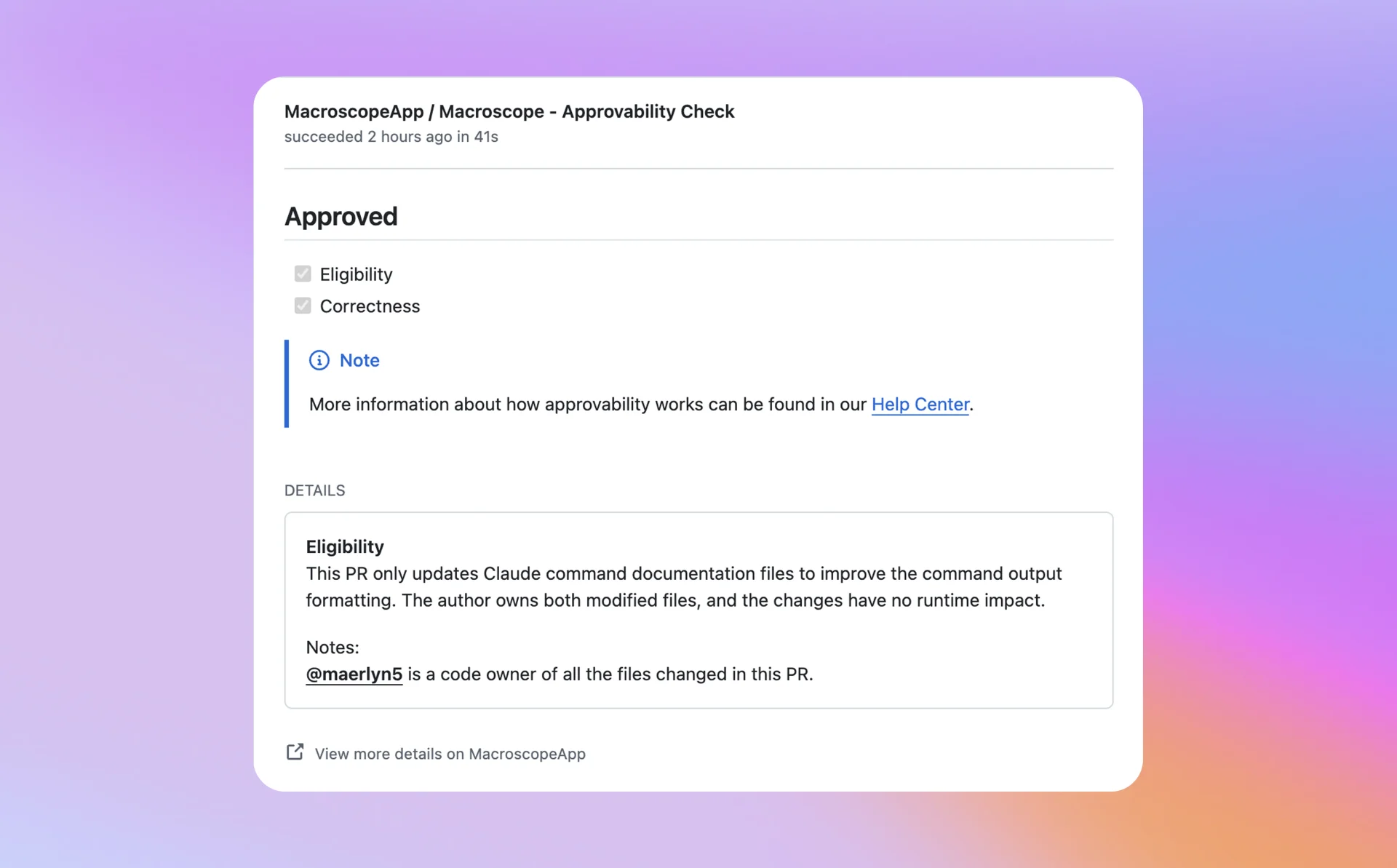Click the blue vertical bar of the Note callout
This screenshot has height=868, width=1397.
click(286, 383)
